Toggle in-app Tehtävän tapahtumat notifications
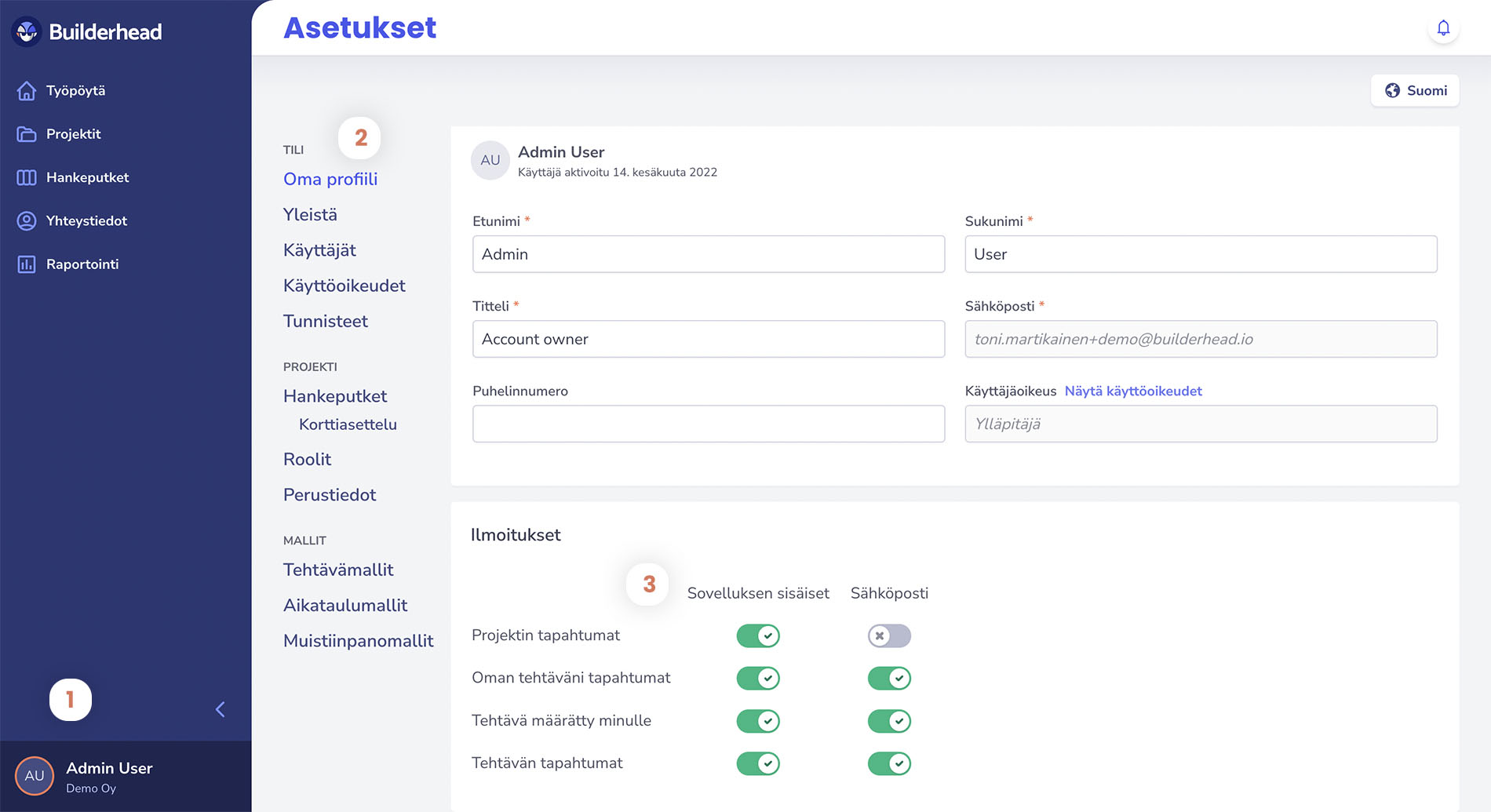 pyautogui.click(x=757, y=763)
